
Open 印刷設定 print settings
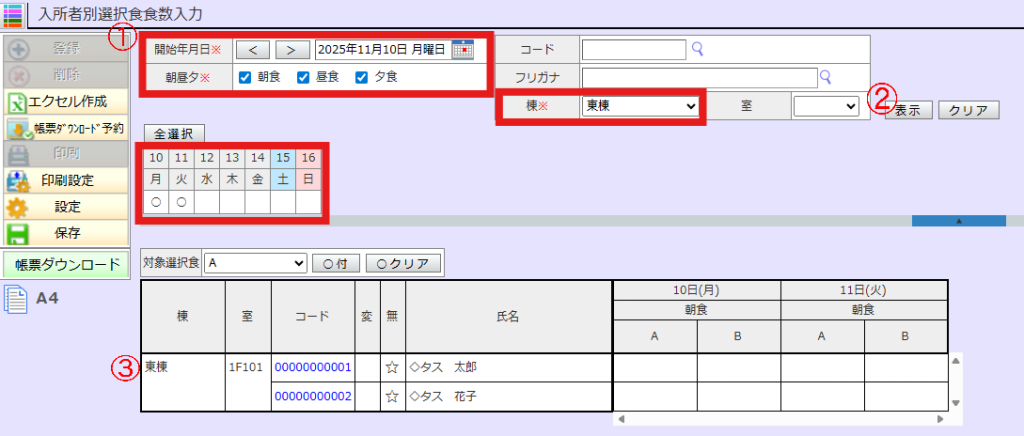tap(66, 181)
